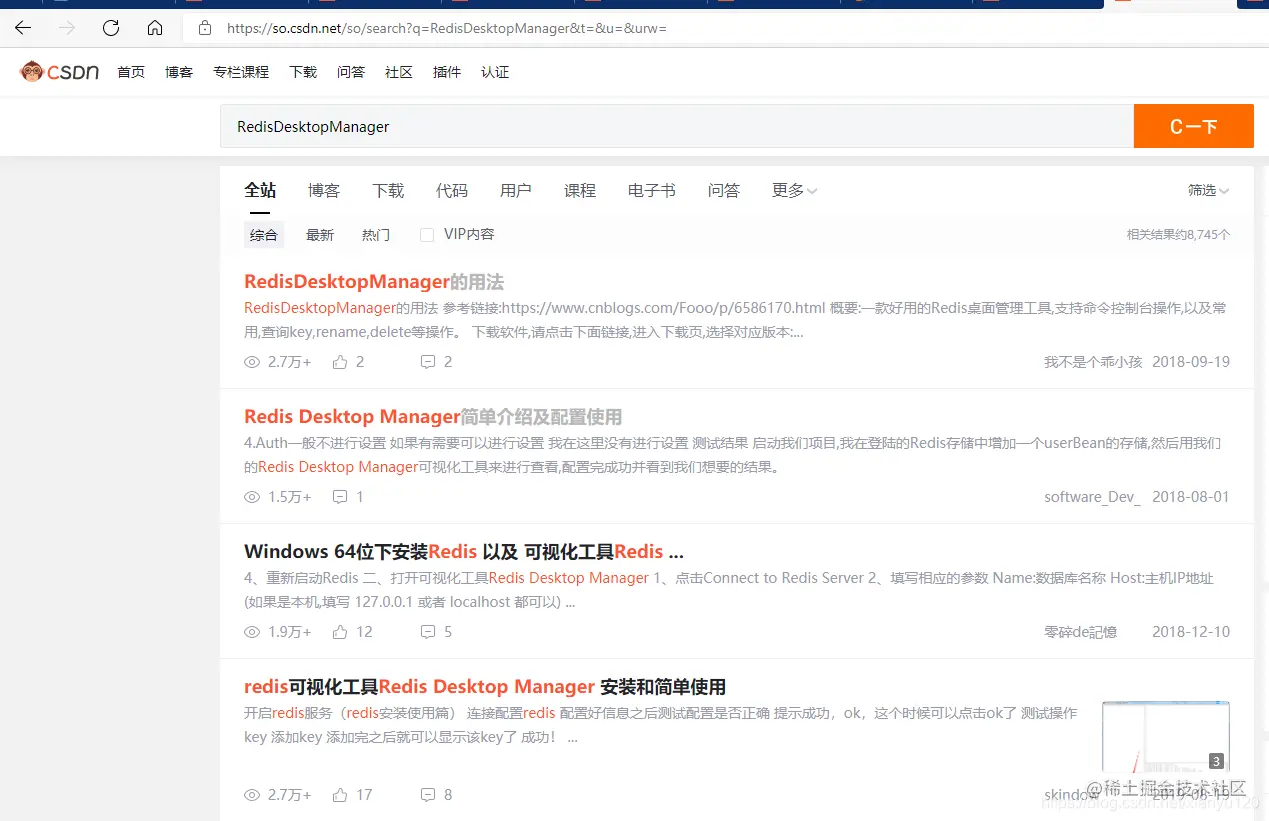The height and width of the screenshot is (821, 1269).
Task: Like the RedisDesktopManager的用法 result via its thumbs-up icon
Action: [340, 362]
